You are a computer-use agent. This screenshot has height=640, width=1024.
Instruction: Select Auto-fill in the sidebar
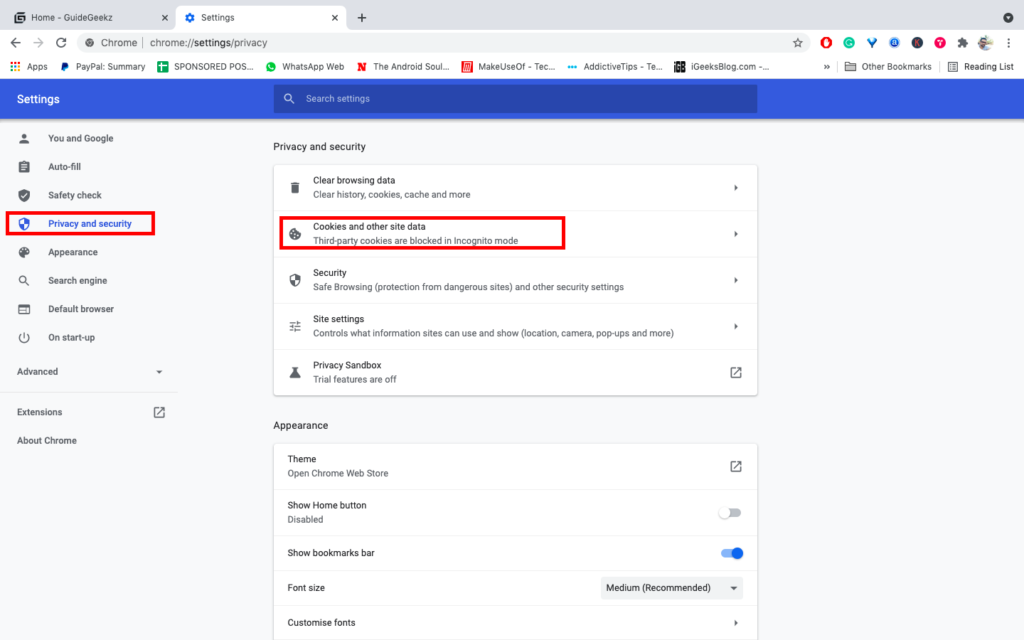tap(64, 167)
